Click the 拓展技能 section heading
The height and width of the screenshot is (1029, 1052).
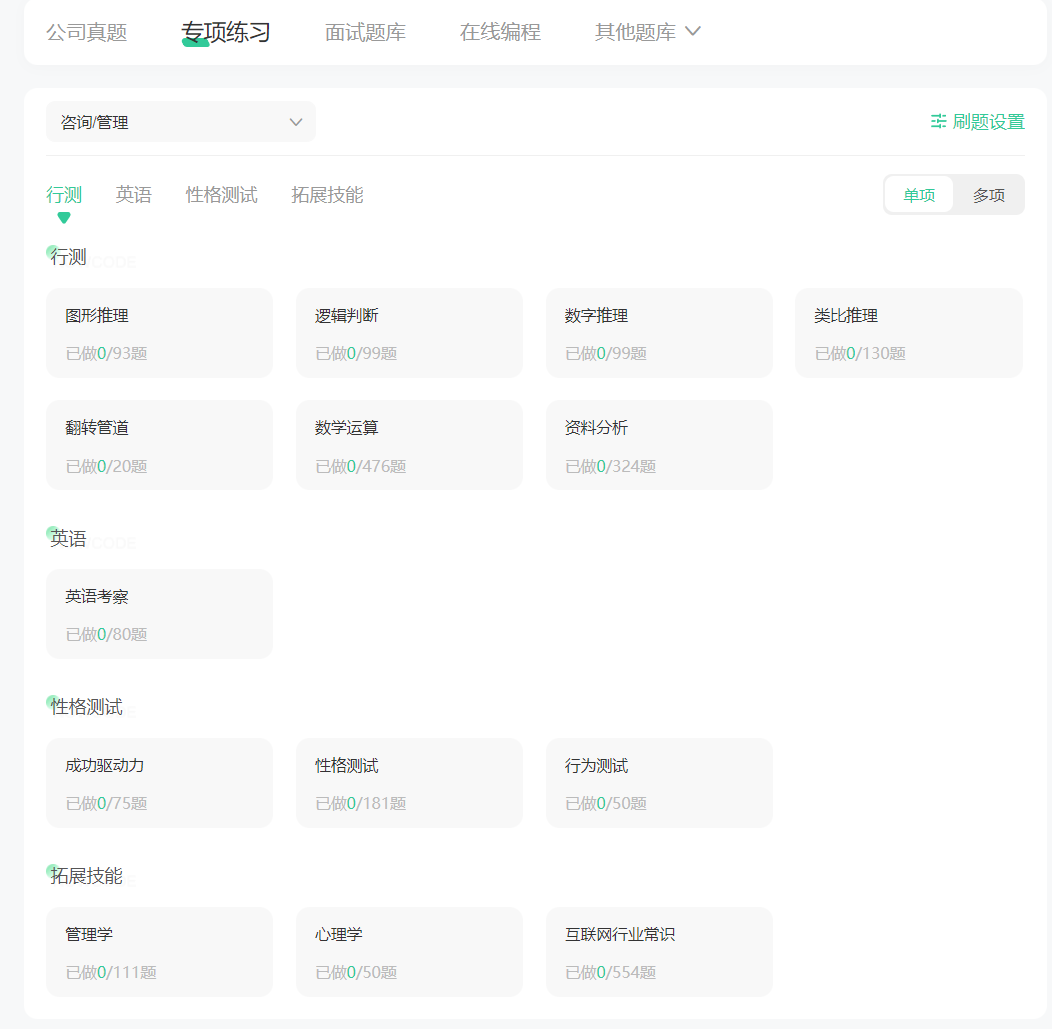coord(87,876)
